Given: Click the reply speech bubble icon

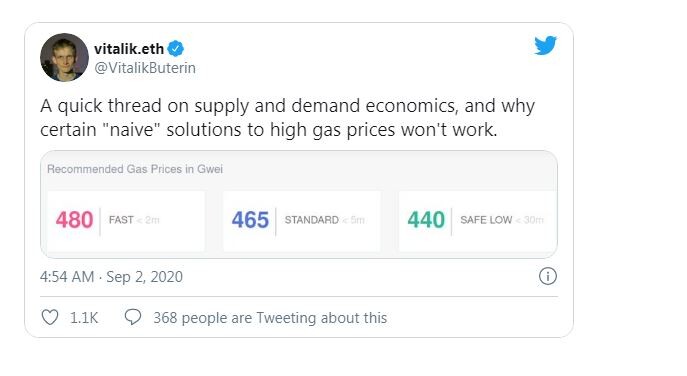Looking at the screenshot, I should point(133,317).
